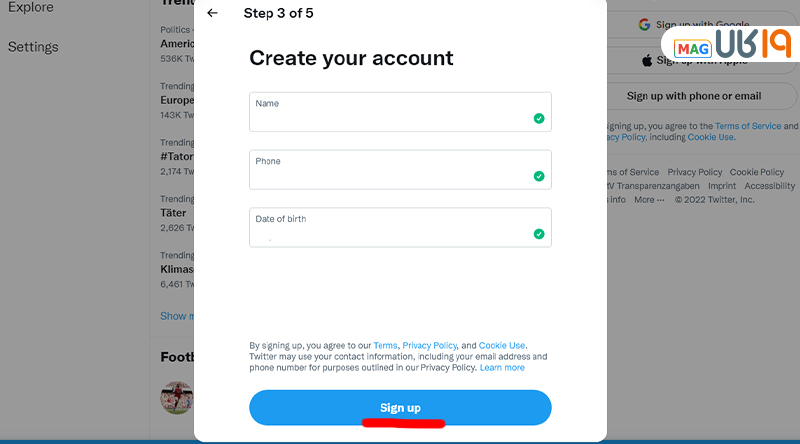Open Explore in the left sidebar
800x444 pixels.
point(31,7)
